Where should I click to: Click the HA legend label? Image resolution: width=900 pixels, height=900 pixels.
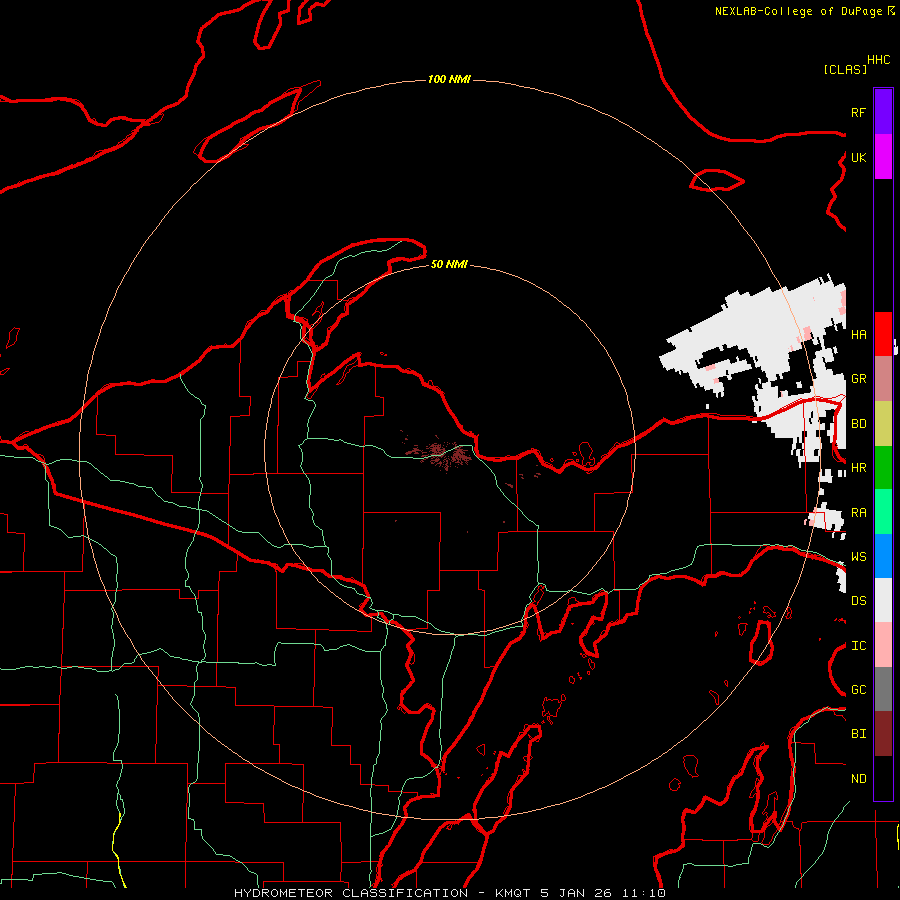(858, 334)
